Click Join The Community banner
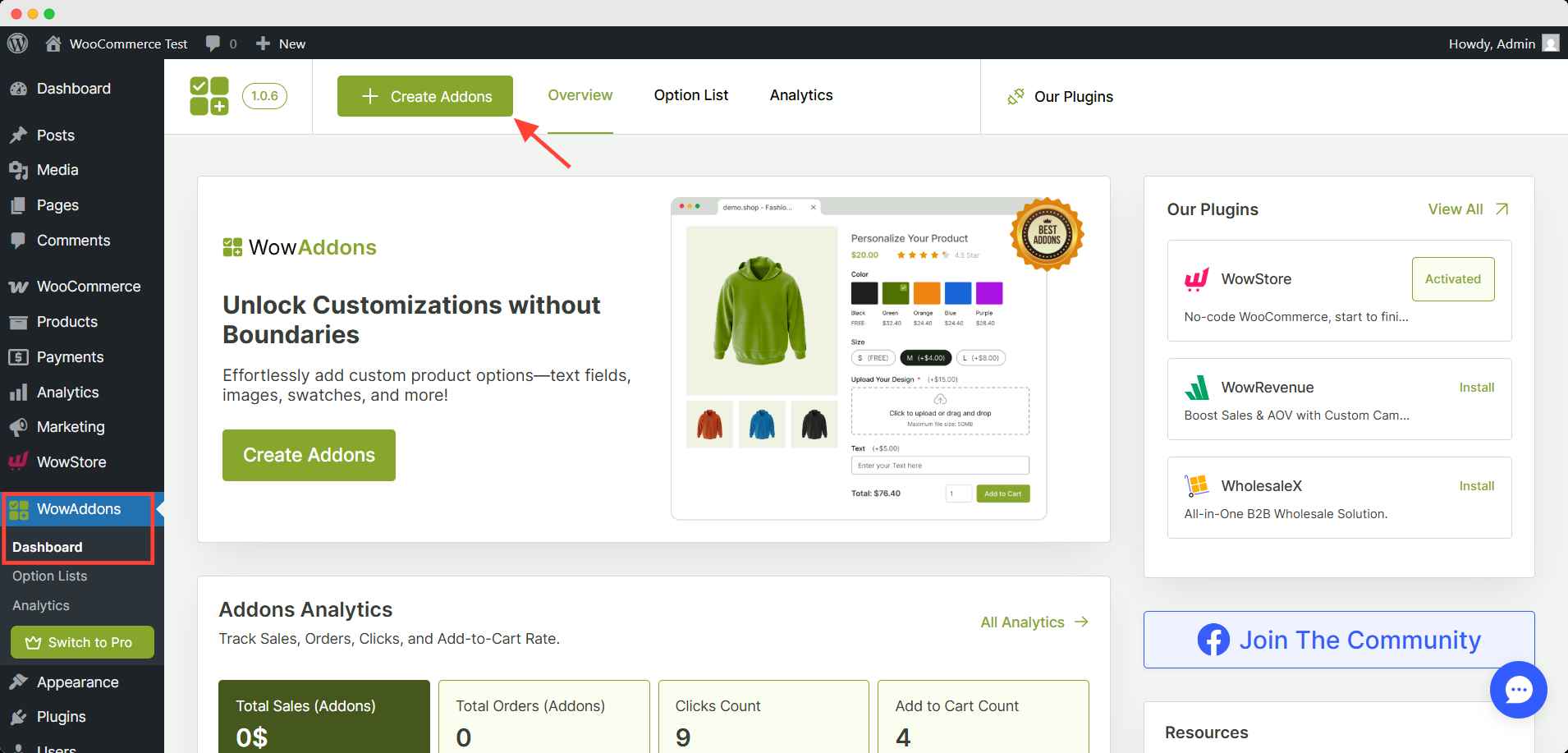The image size is (1568, 753). [x=1339, y=640]
